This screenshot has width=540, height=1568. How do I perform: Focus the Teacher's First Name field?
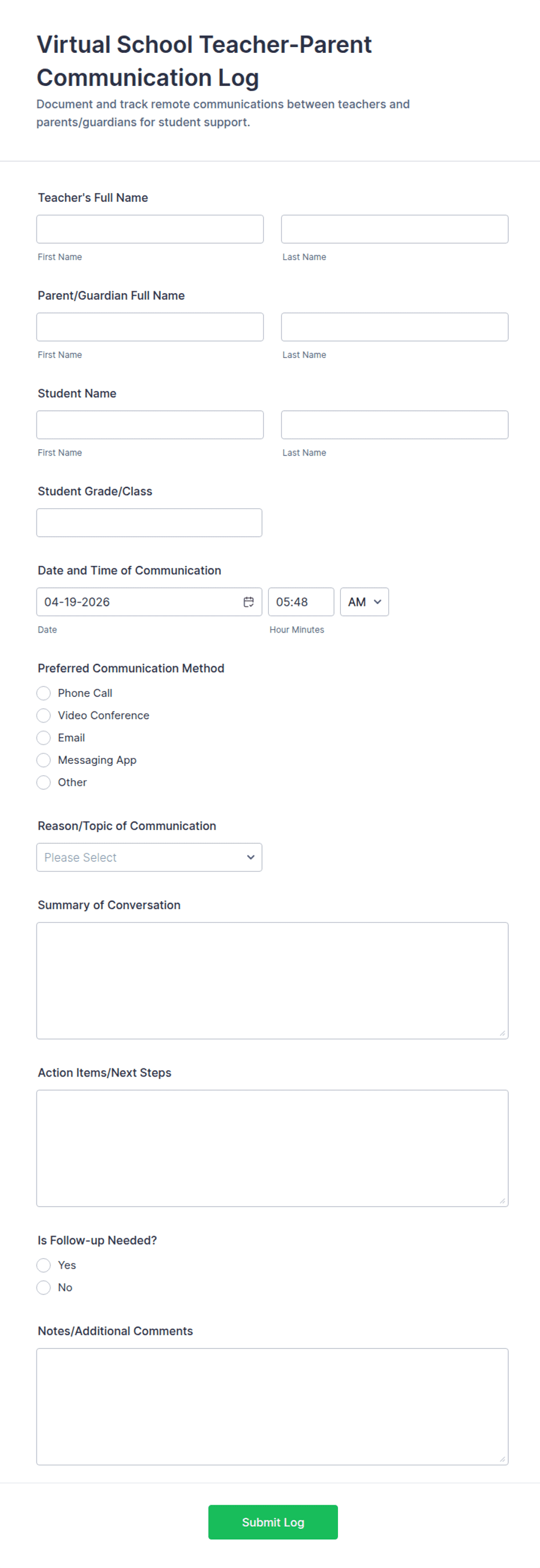150,229
